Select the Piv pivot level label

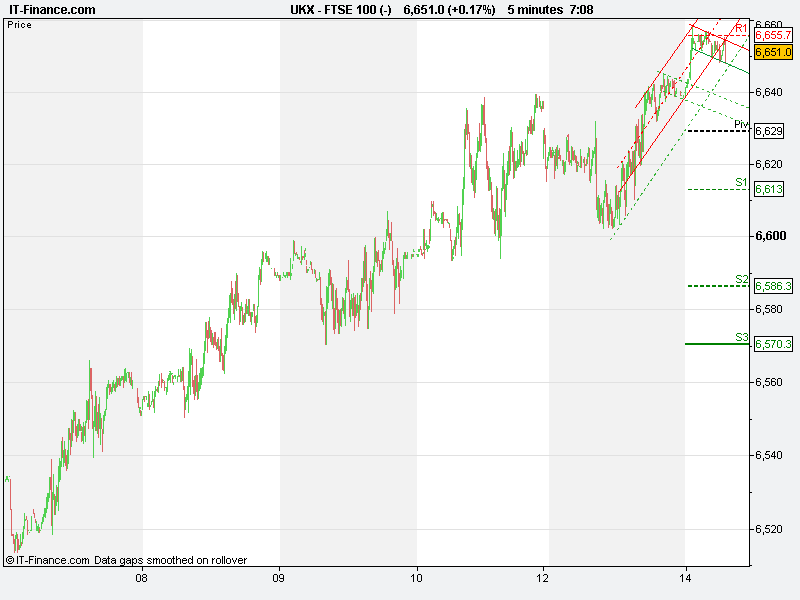740,124
